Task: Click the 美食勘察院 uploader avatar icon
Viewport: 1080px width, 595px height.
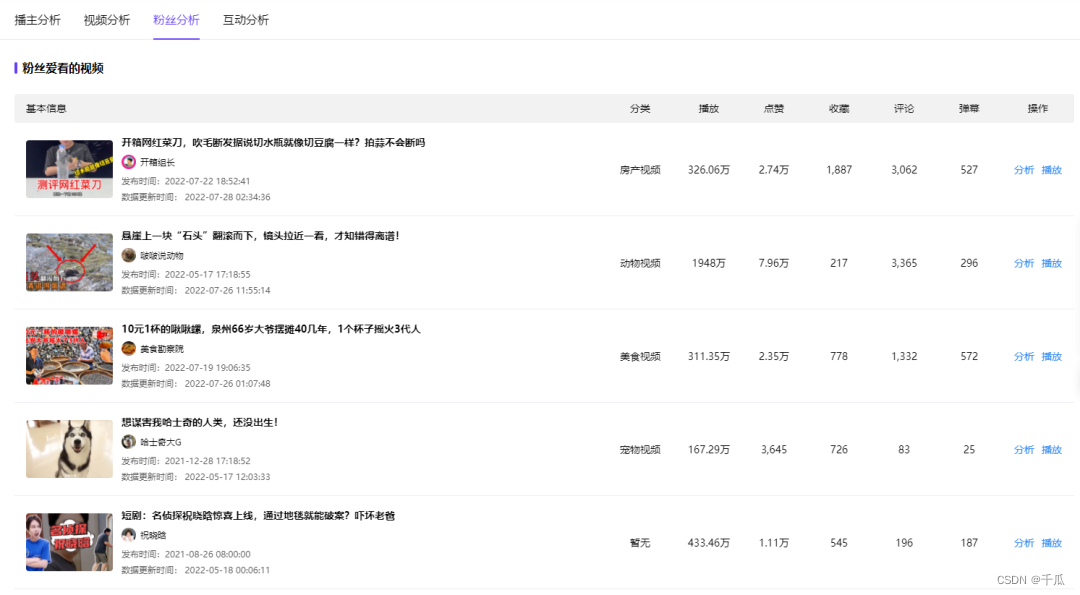Action: (128, 348)
